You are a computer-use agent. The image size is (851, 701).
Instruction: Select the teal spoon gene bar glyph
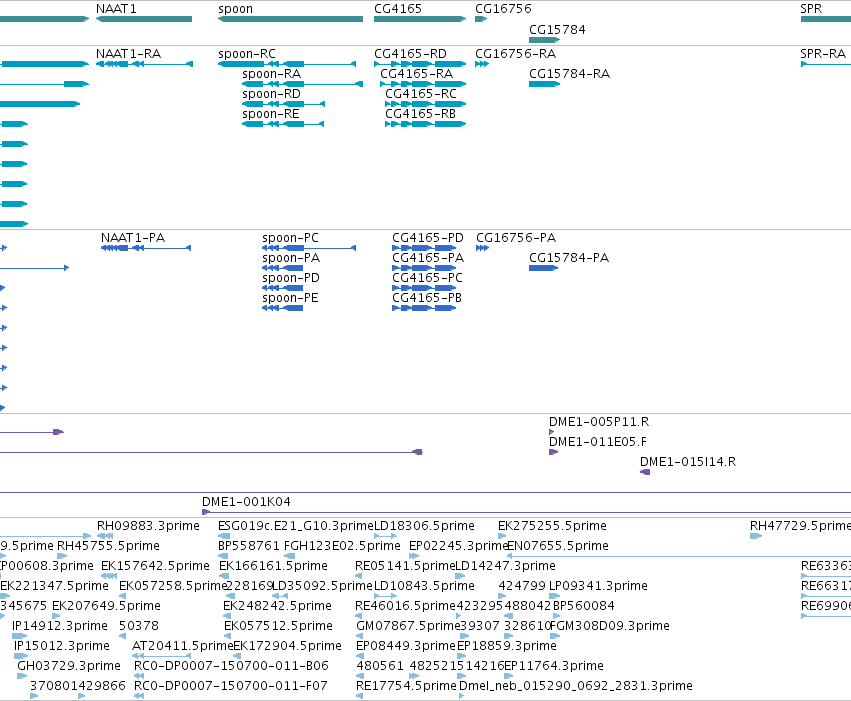pyautogui.click(x=290, y=19)
